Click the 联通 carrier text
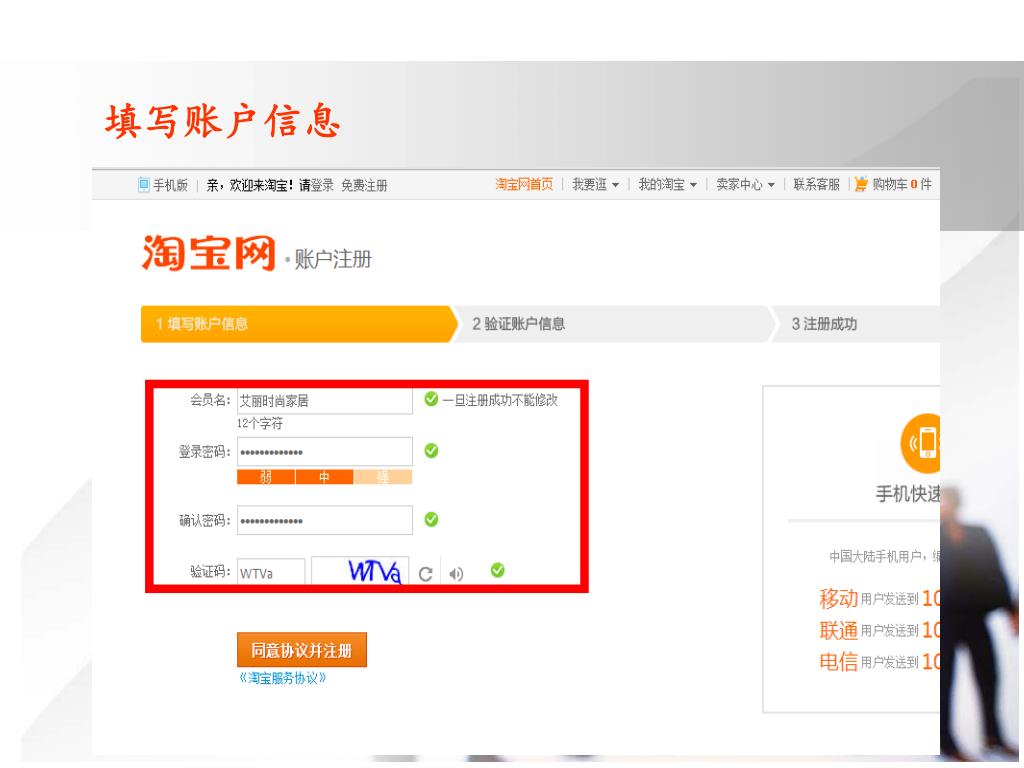 pos(839,630)
